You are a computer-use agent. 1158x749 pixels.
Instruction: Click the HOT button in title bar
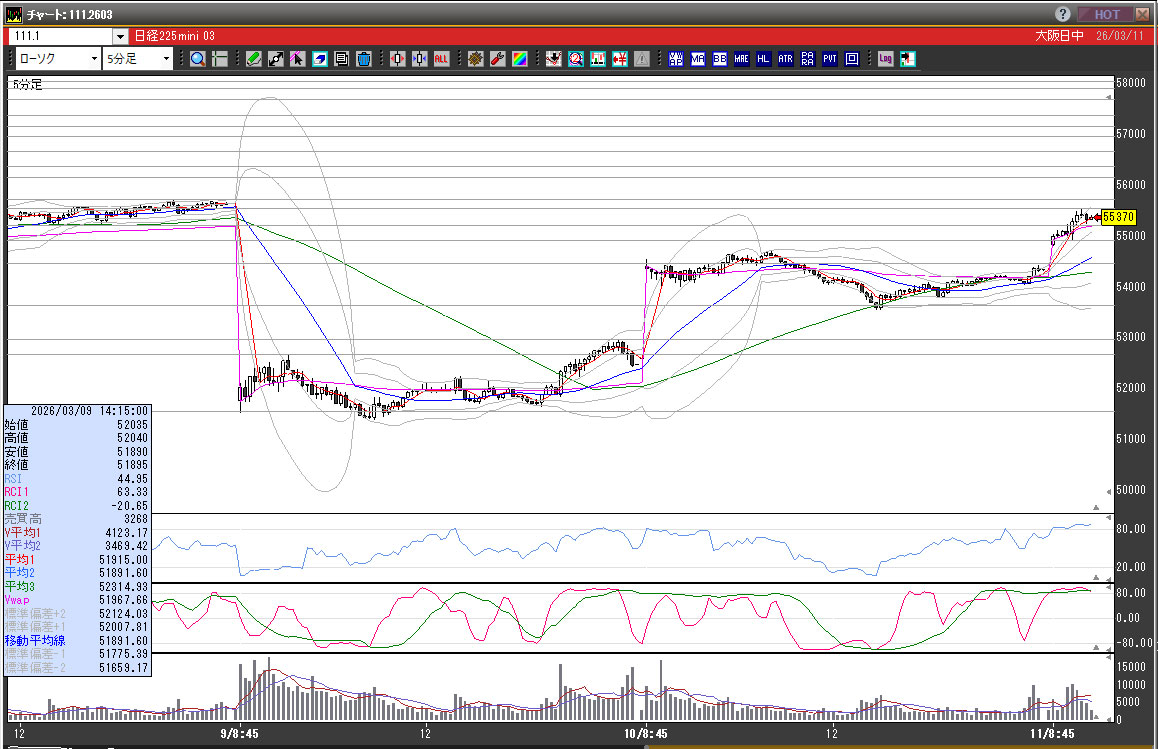coord(1107,14)
